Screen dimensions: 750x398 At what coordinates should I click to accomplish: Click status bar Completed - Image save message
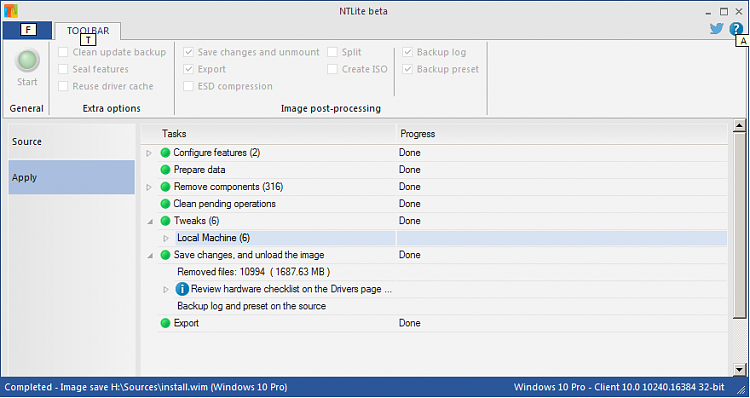point(146,387)
